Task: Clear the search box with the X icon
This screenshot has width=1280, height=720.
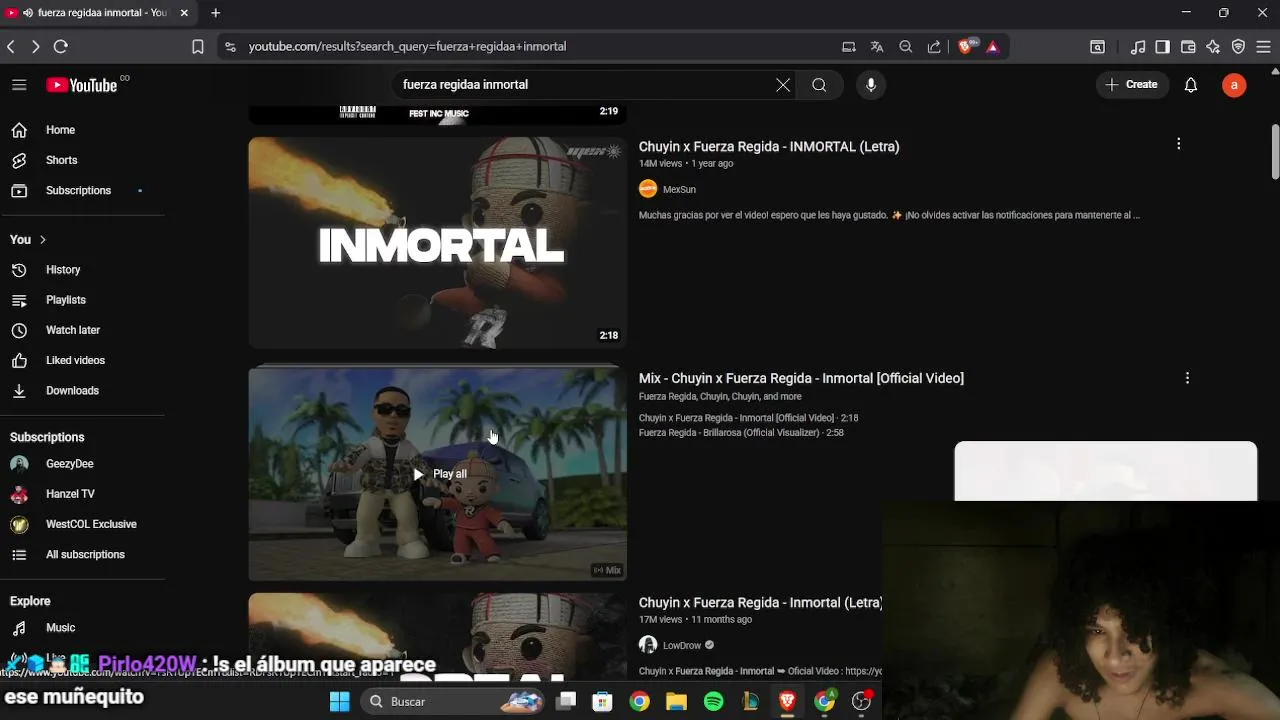Action: coord(783,85)
